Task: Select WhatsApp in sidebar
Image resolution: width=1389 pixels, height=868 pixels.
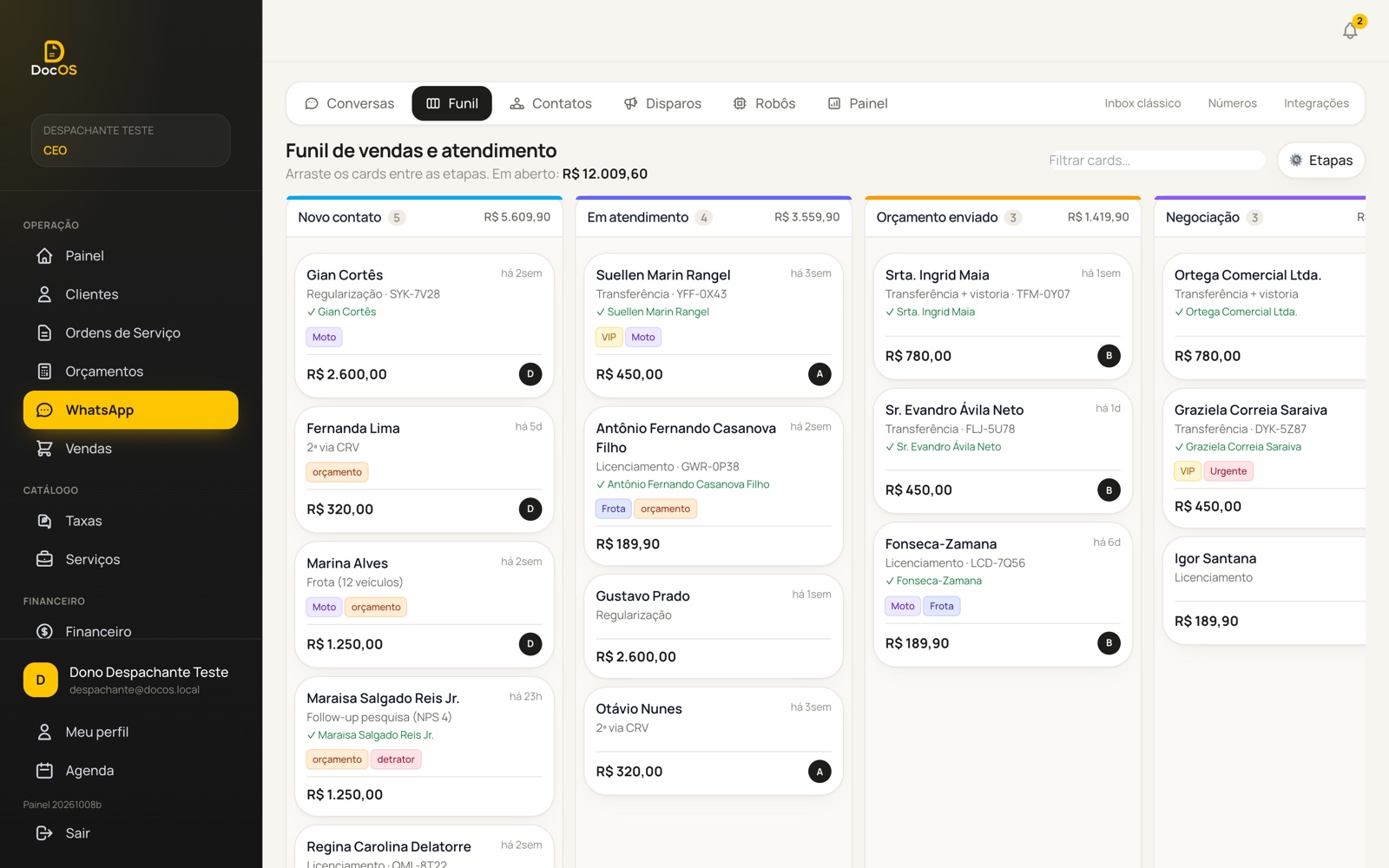Action: tap(130, 410)
